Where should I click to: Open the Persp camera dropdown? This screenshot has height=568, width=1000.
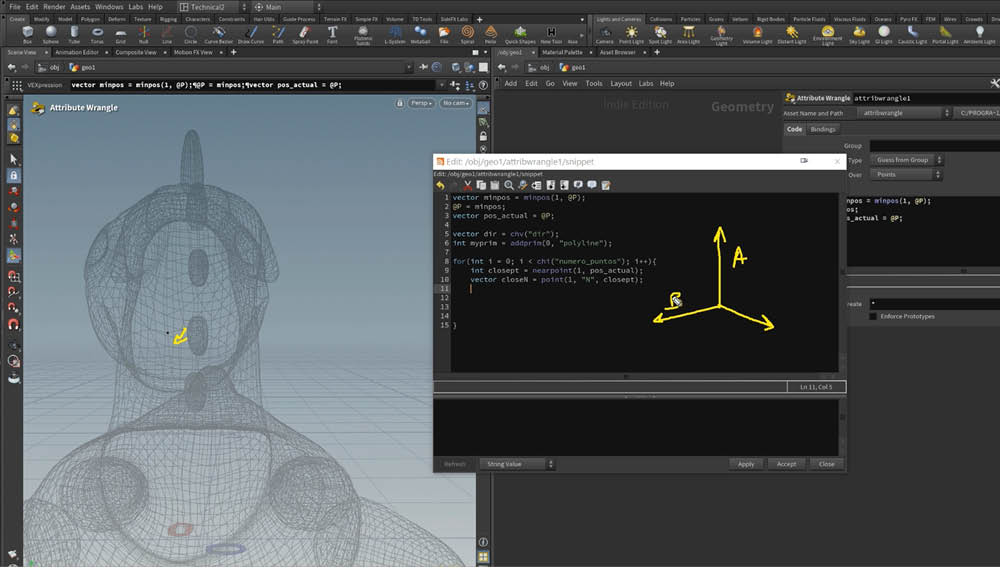421,103
